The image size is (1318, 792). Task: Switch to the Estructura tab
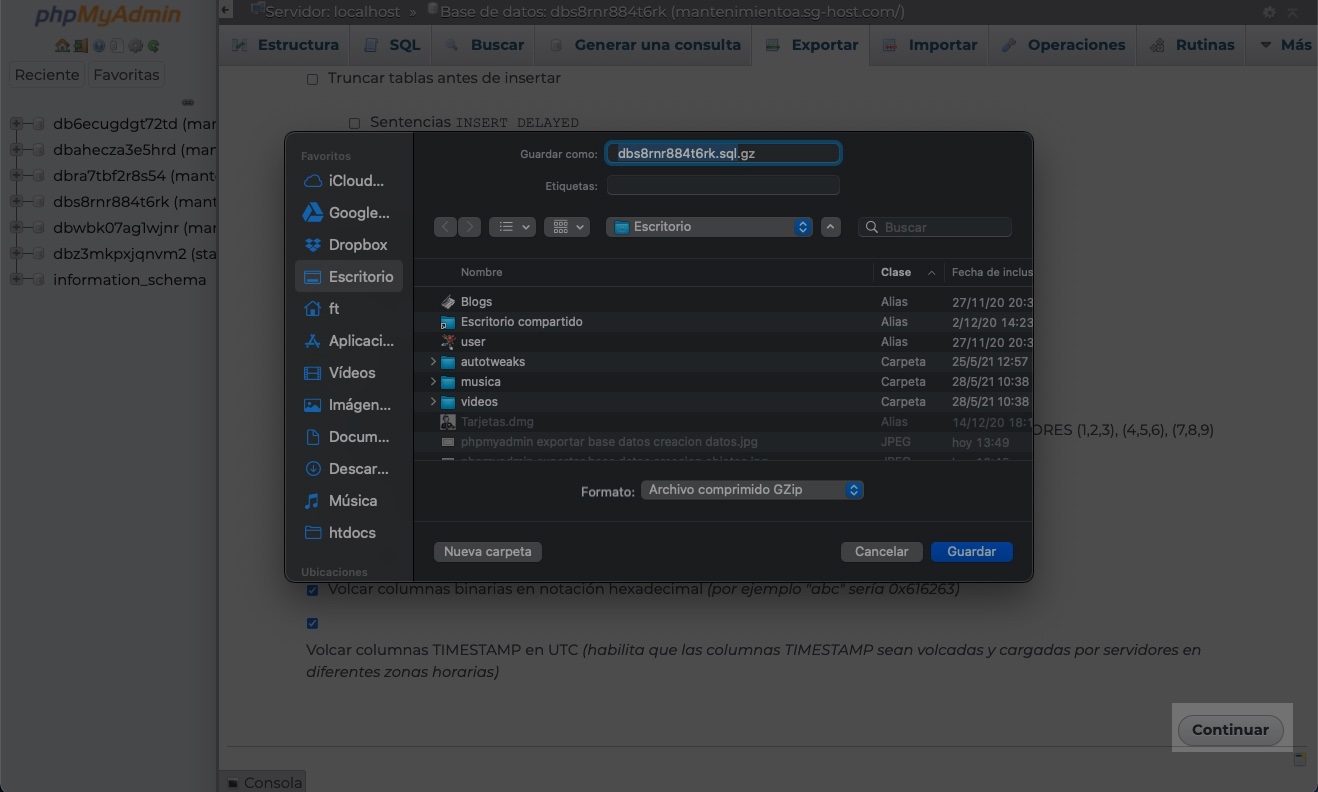[x=285, y=45]
